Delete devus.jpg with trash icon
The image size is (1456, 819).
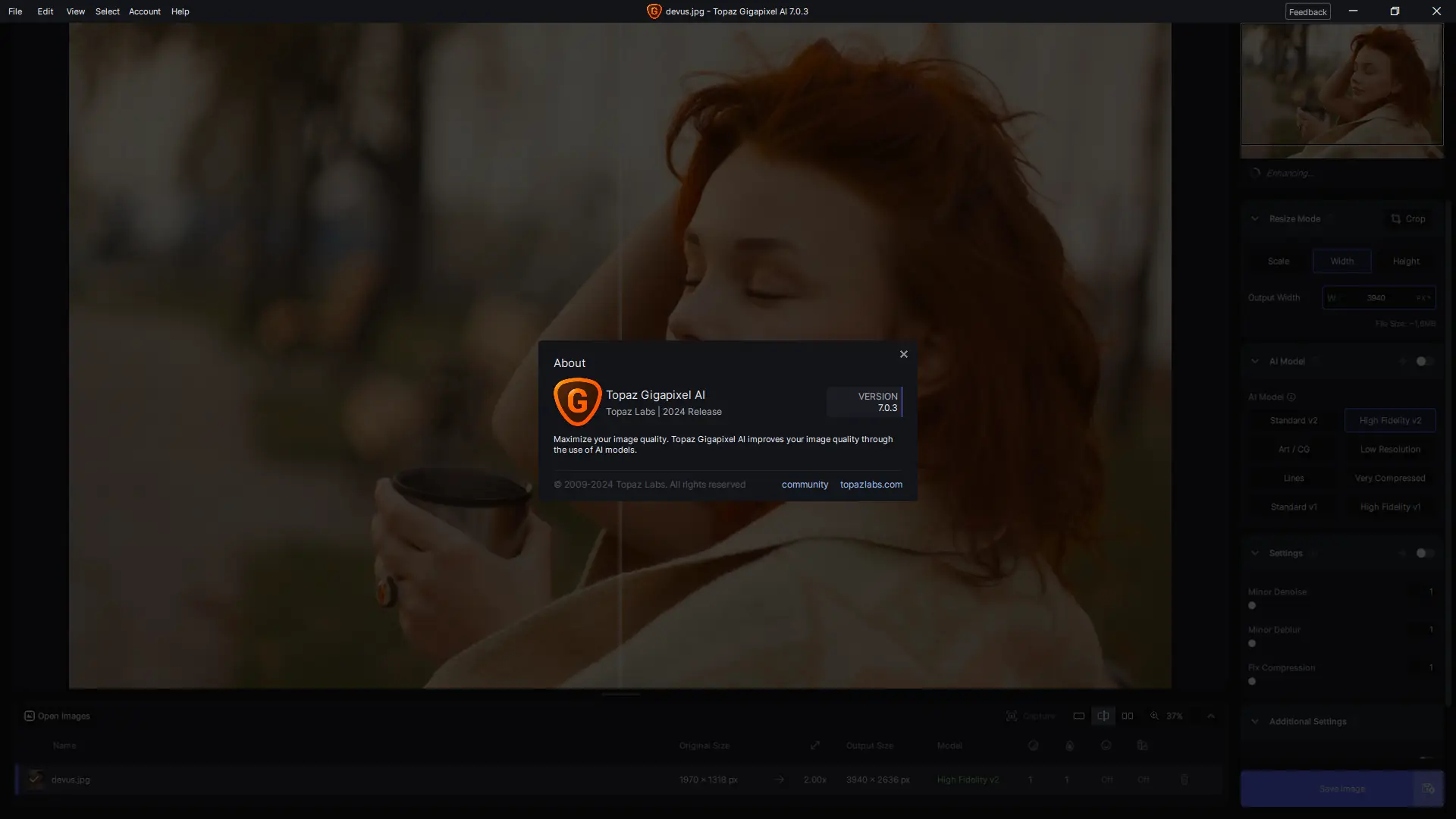coord(1184,780)
